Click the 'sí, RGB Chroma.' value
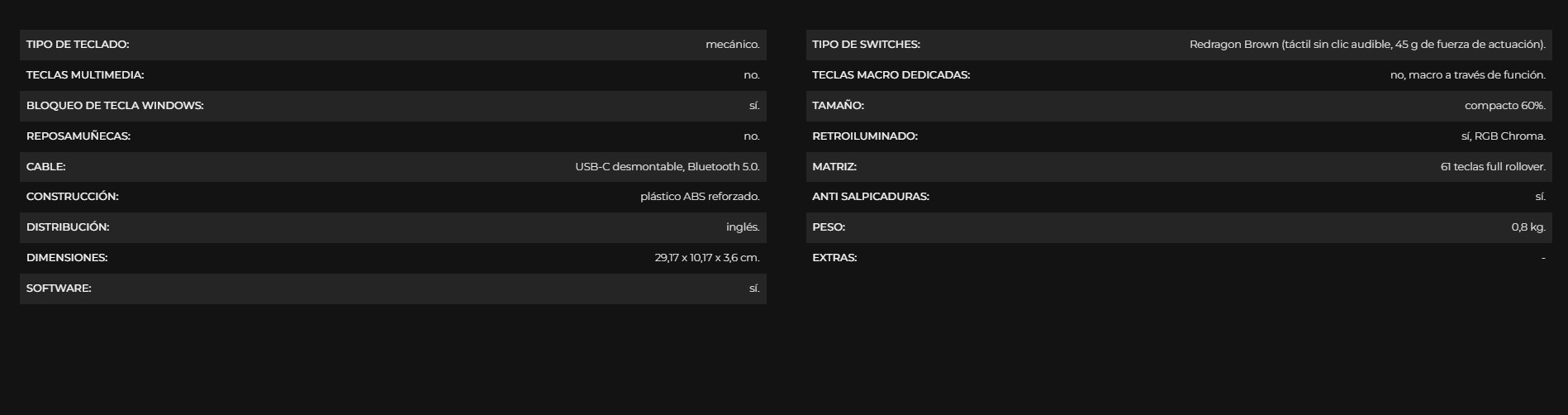 coord(1503,136)
